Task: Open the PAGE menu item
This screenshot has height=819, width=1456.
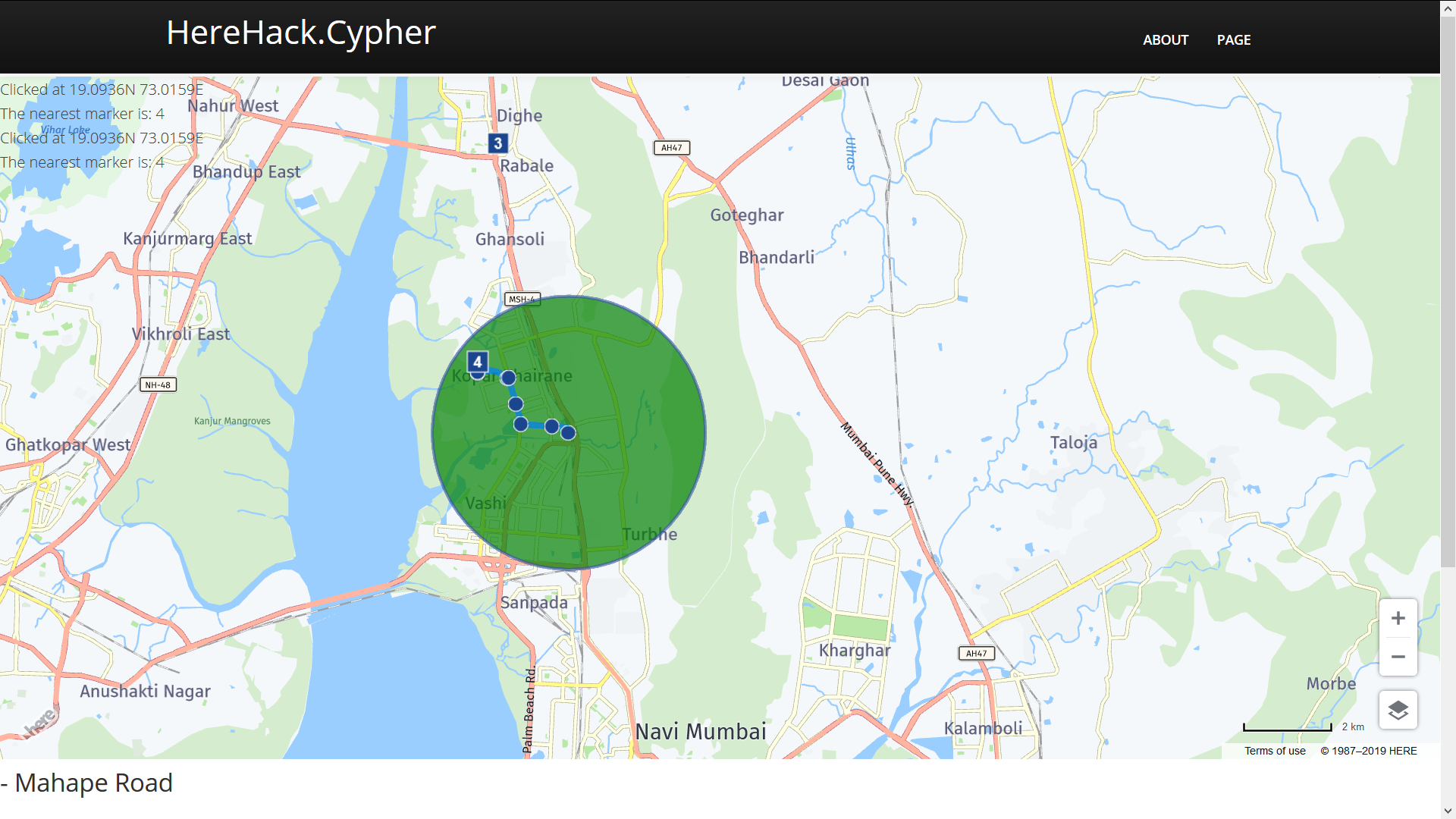Action: click(x=1233, y=40)
